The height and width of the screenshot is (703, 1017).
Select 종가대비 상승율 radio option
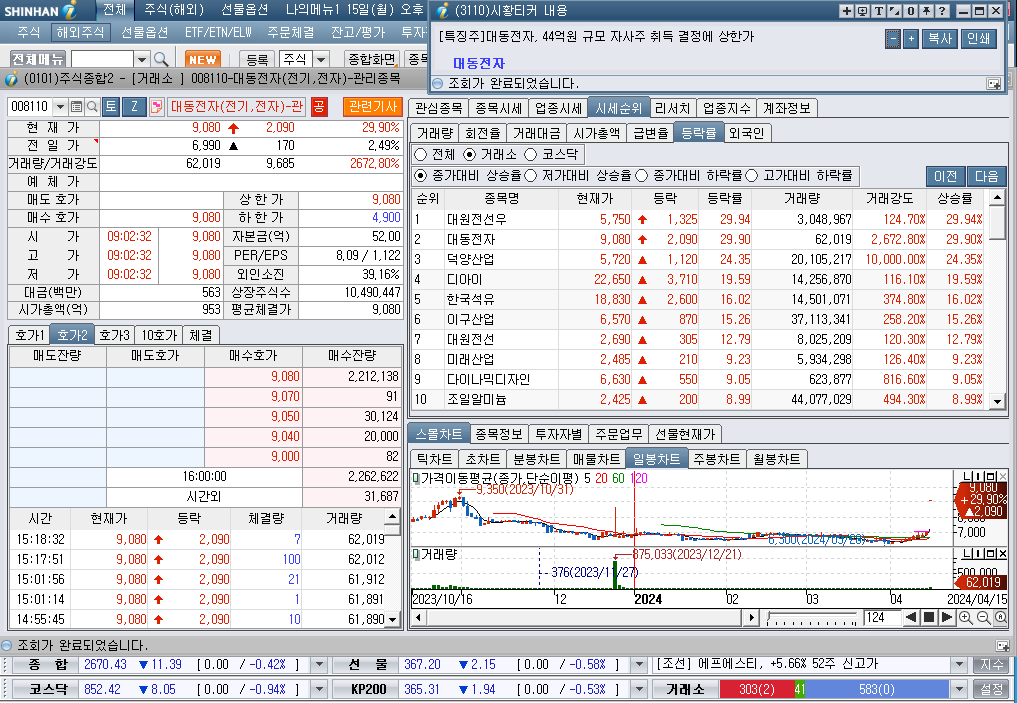point(420,175)
